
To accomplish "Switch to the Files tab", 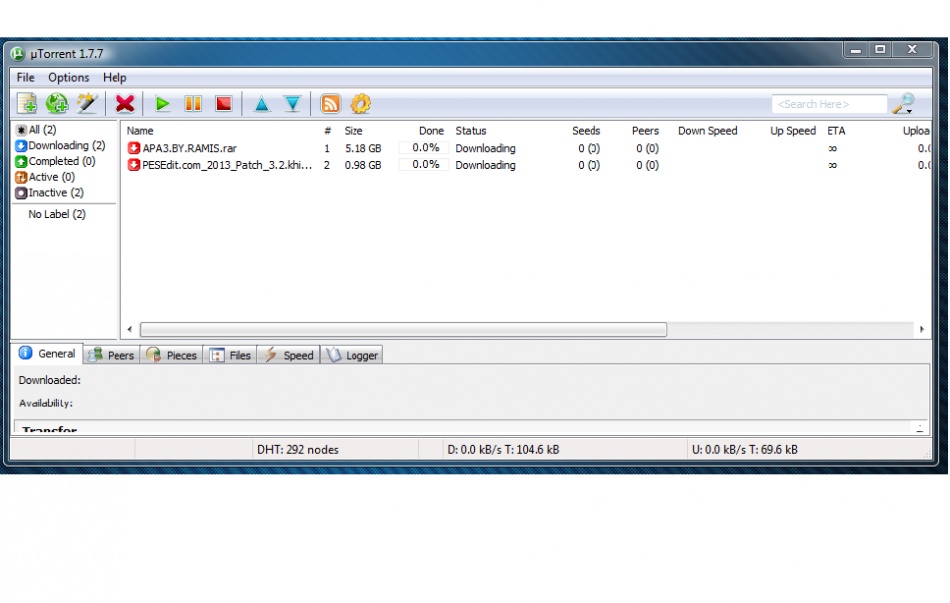I will 230,355.
